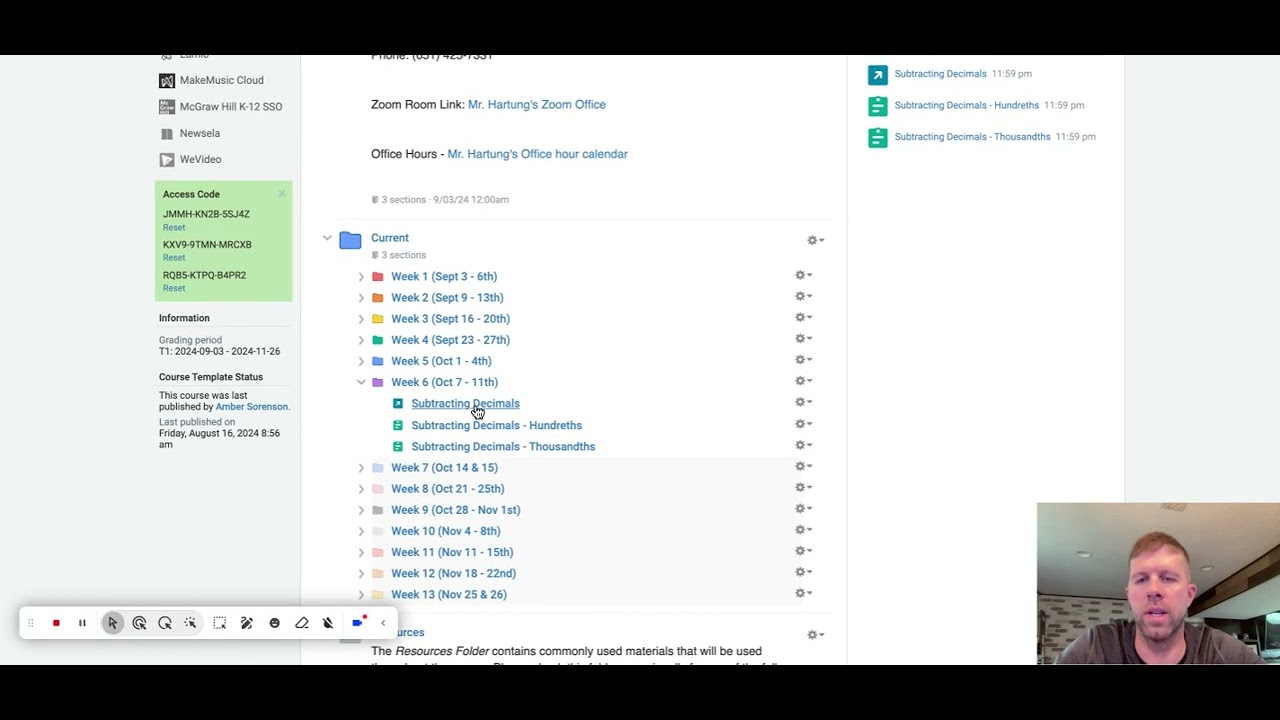Reset access code RQB5-KTPQ-B4PR2
This screenshot has width=1280, height=720.
[174, 288]
